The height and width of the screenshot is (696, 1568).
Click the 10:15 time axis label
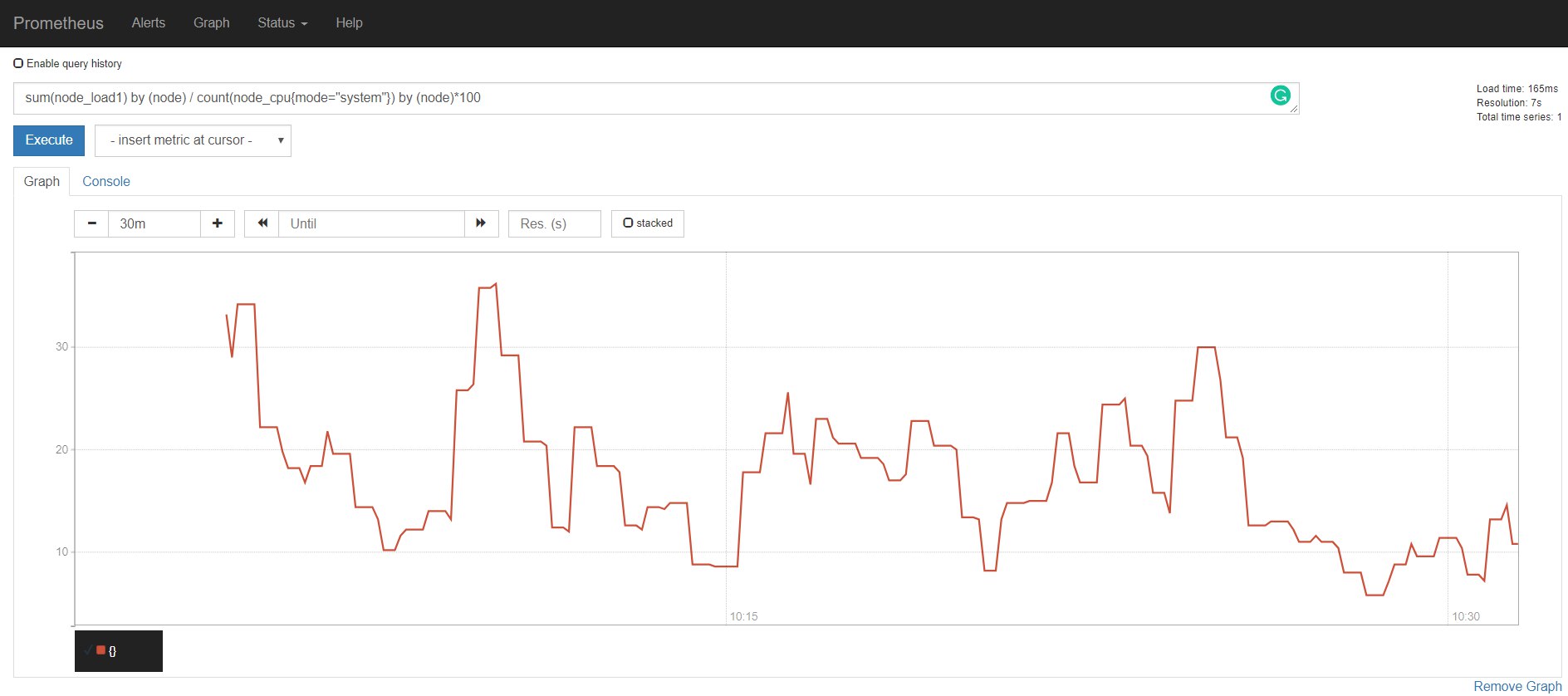tap(743, 616)
